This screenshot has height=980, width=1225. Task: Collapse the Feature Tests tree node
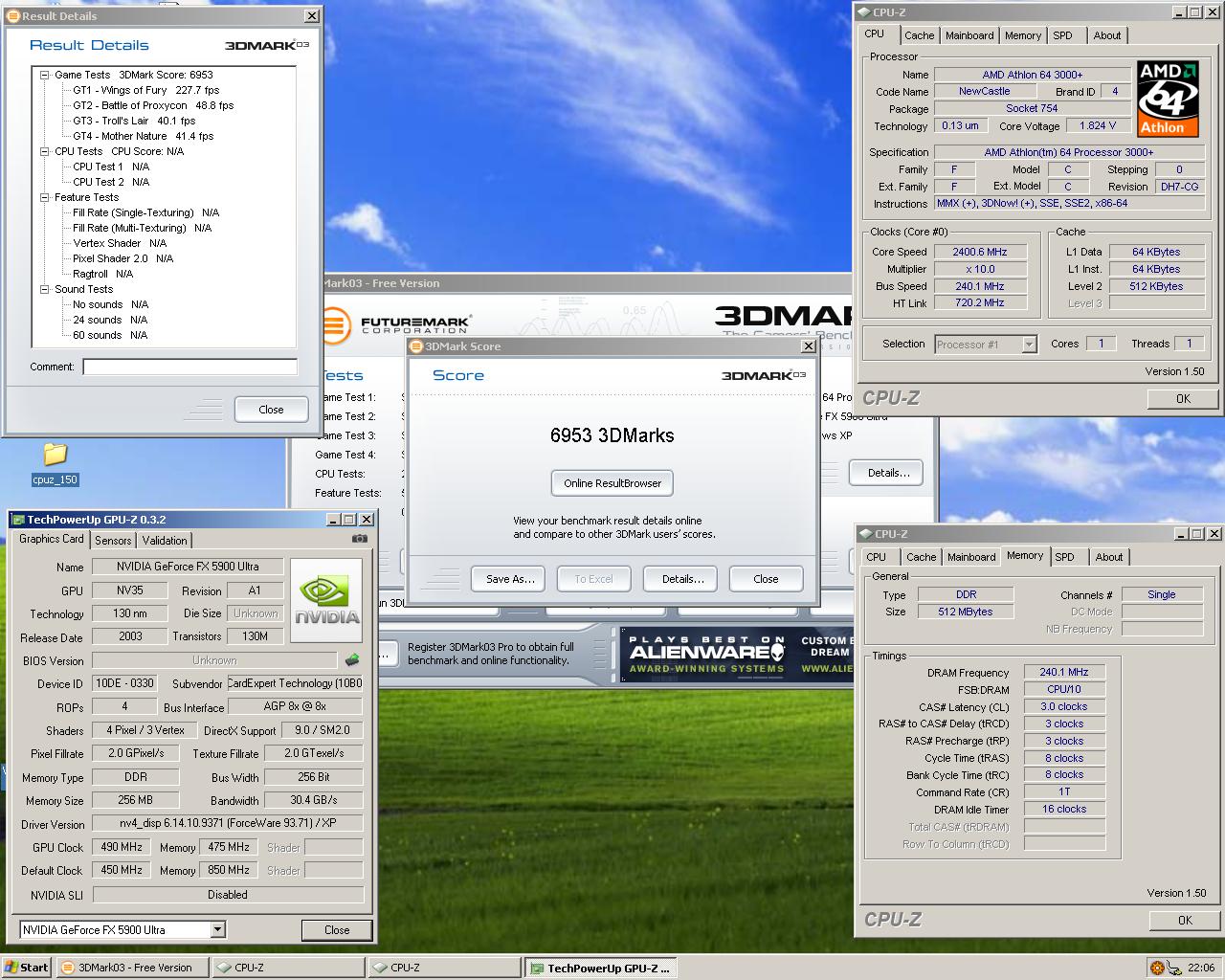[x=45, y=197]
